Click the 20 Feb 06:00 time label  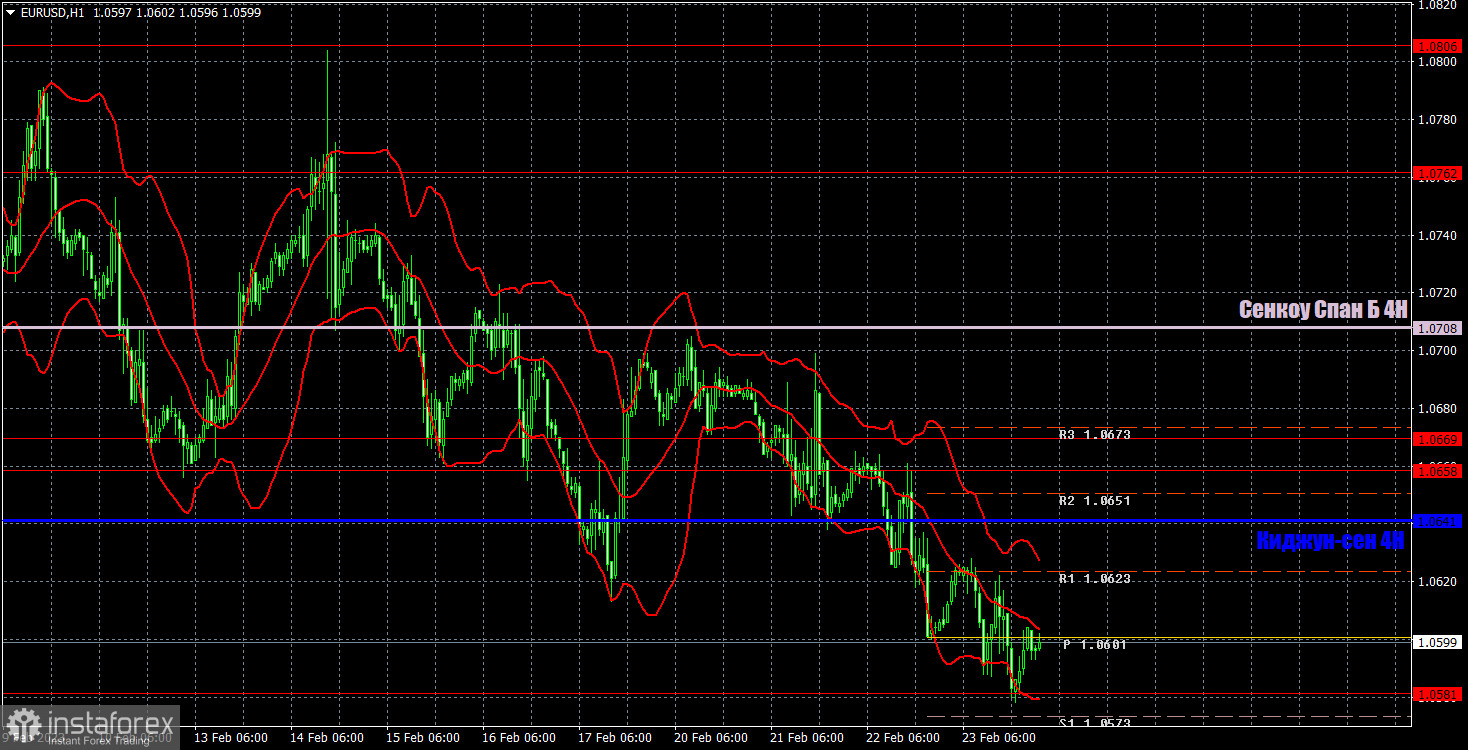coord(711,738)
